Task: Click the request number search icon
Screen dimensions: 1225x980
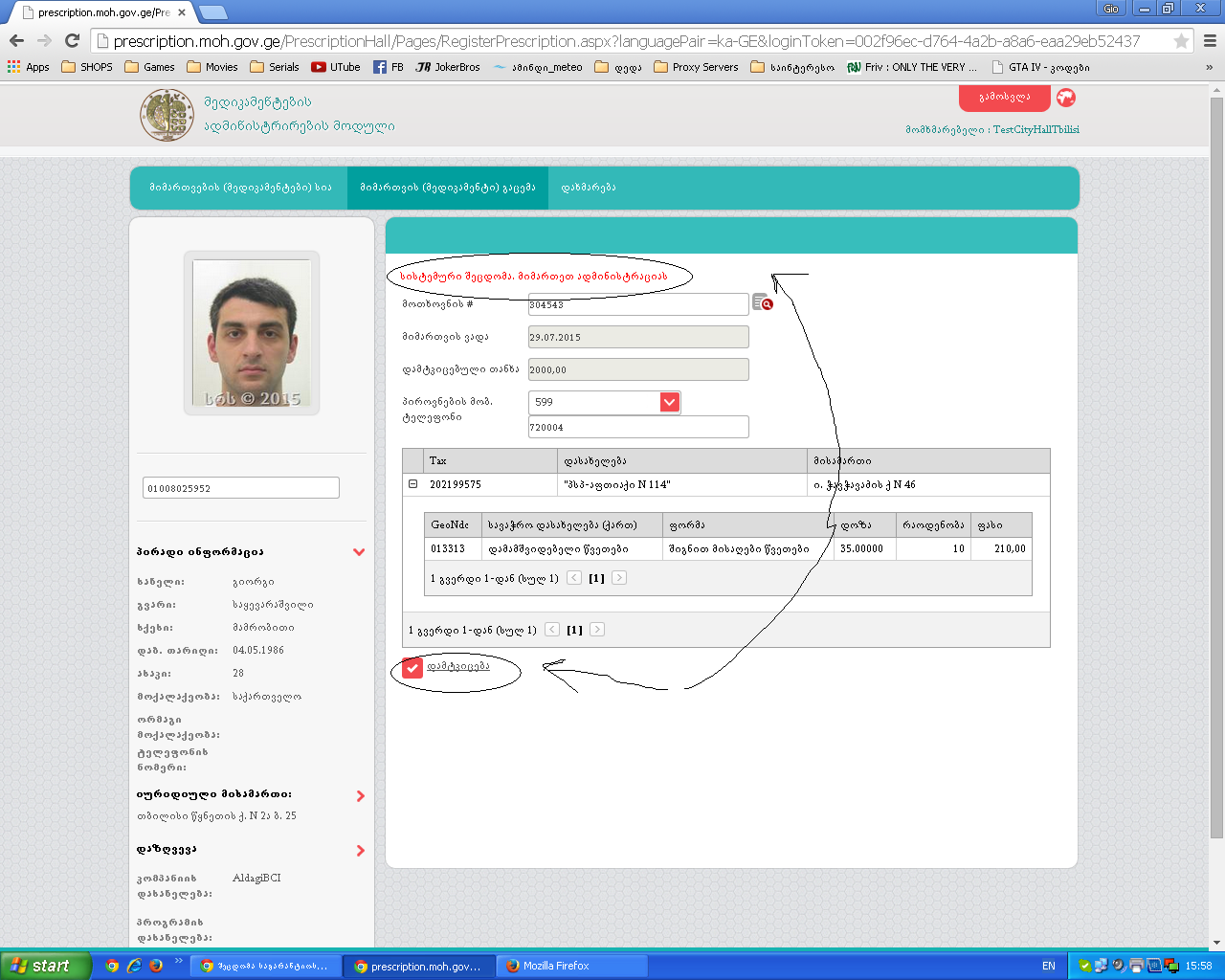Action: [762, 303]
